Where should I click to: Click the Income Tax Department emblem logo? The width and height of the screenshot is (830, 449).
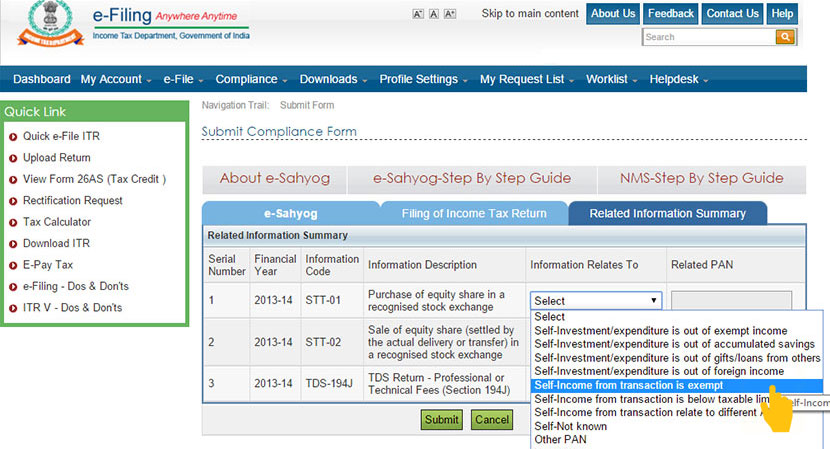[50, 23]
